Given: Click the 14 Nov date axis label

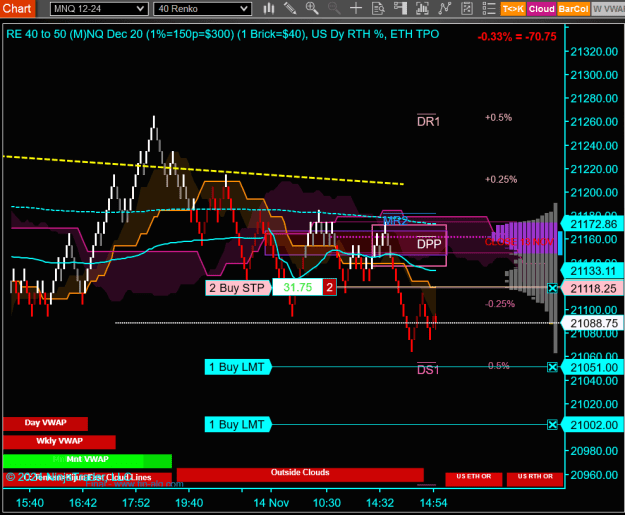Looking at the screenshot, I should 271,503.
